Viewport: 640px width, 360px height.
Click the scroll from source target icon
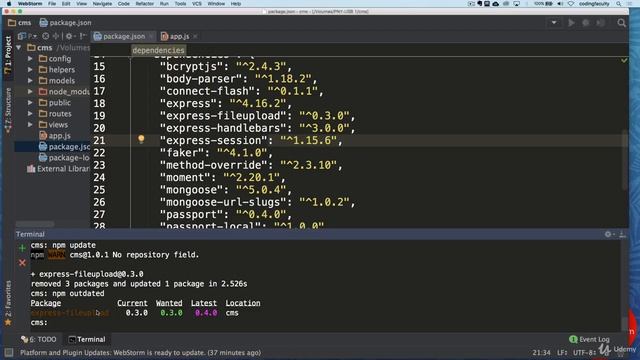pos(46,36)
